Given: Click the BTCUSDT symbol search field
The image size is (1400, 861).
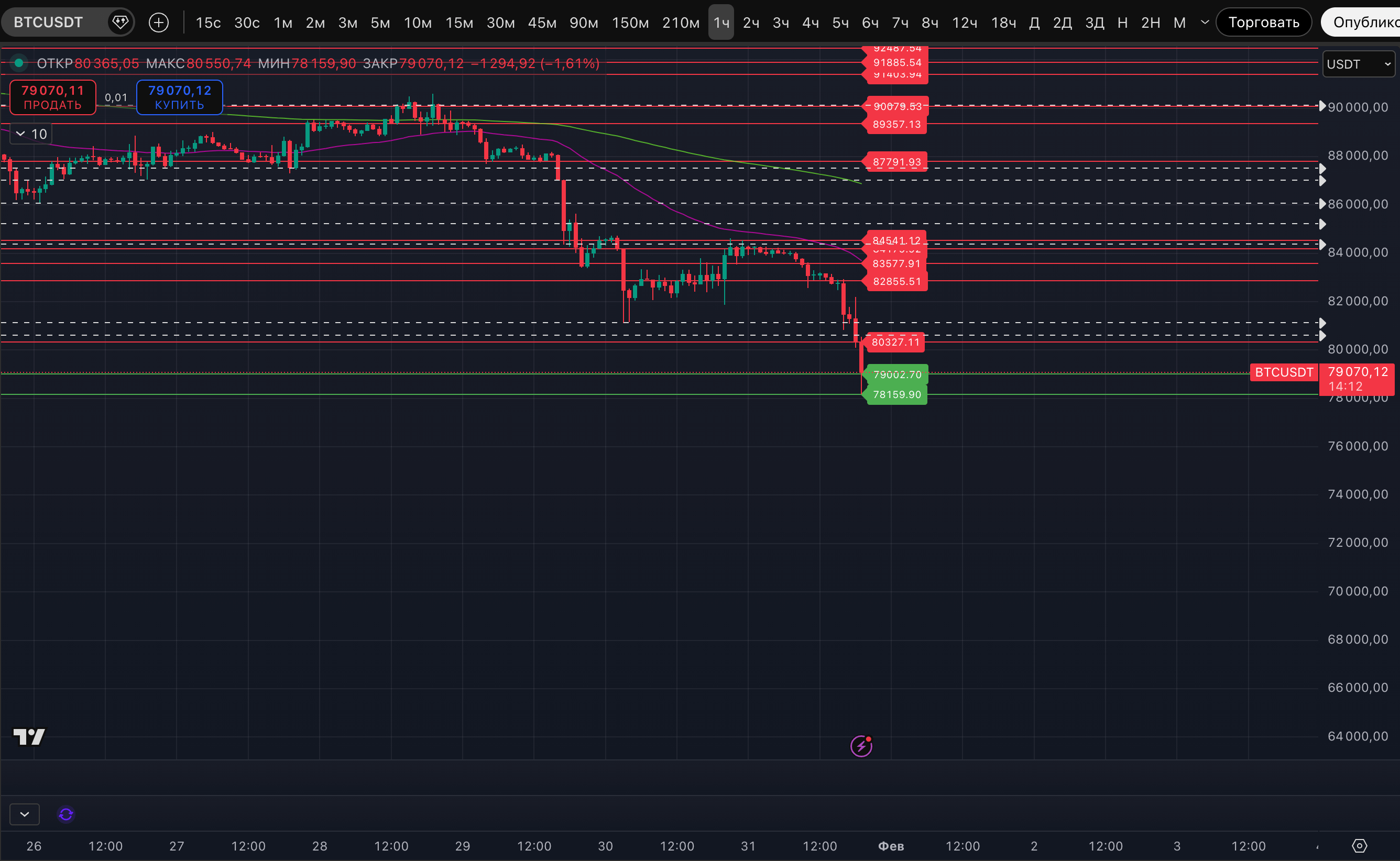Looking at the screenshot, I should pos(48,22).
